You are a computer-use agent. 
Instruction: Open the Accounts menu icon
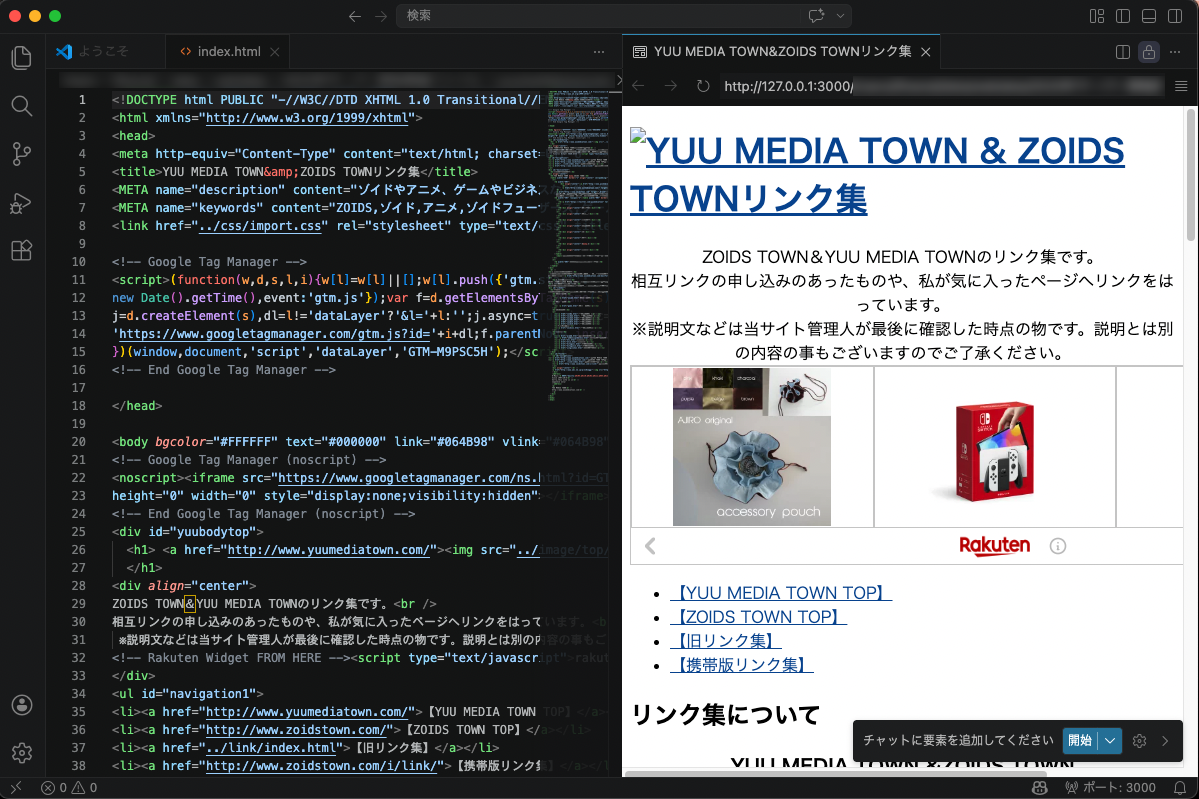pyautogui.click(x=21, y=705)
